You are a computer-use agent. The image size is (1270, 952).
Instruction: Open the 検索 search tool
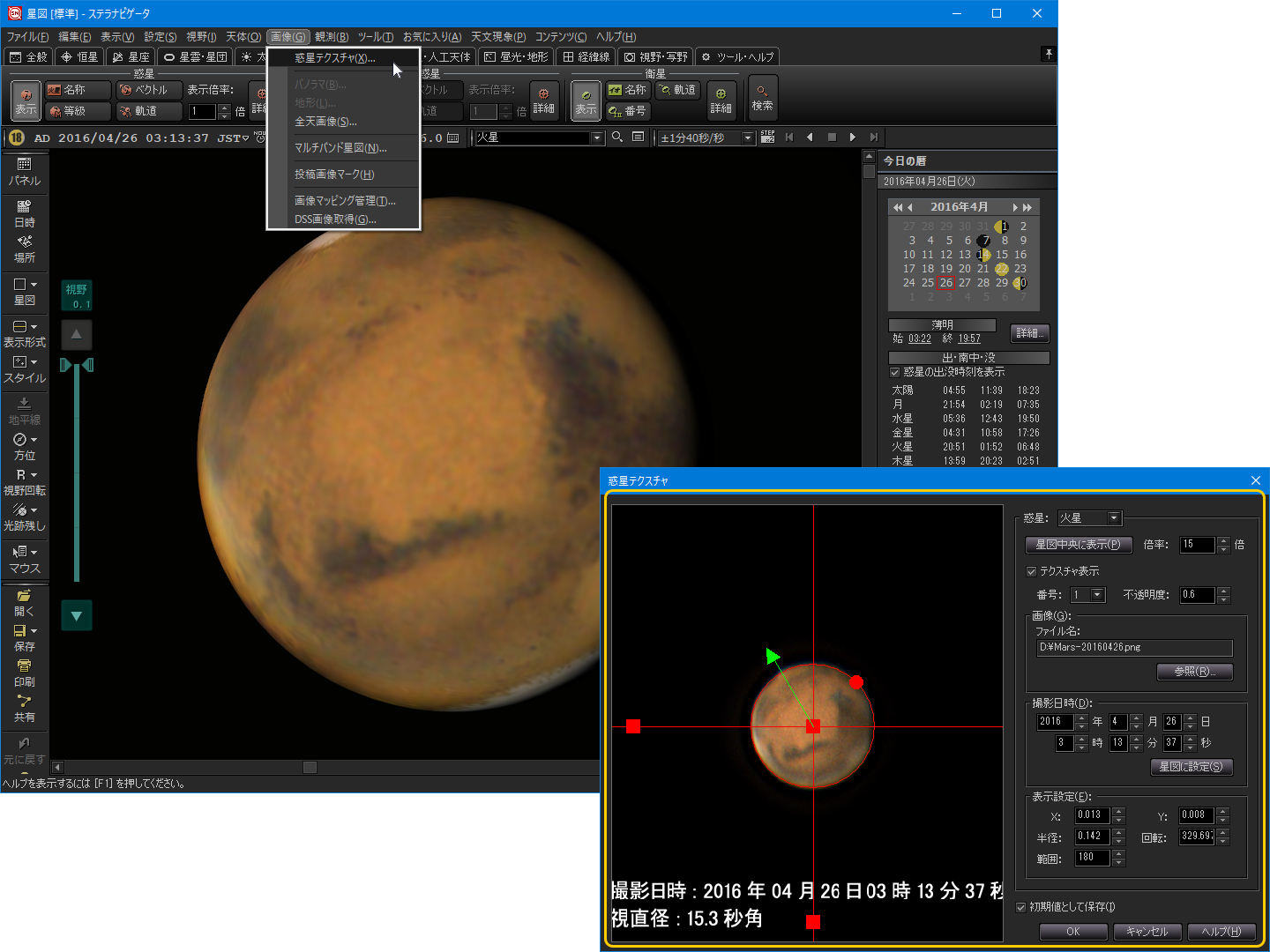pos(762,97)
